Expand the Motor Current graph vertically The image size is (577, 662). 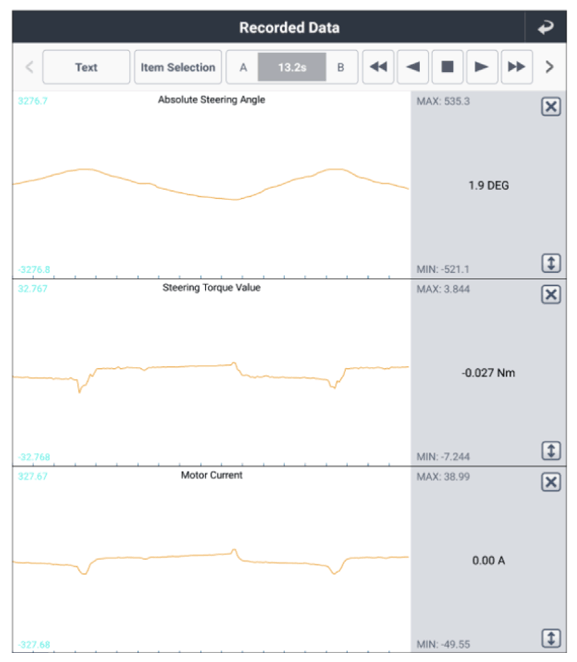(551, 638)
